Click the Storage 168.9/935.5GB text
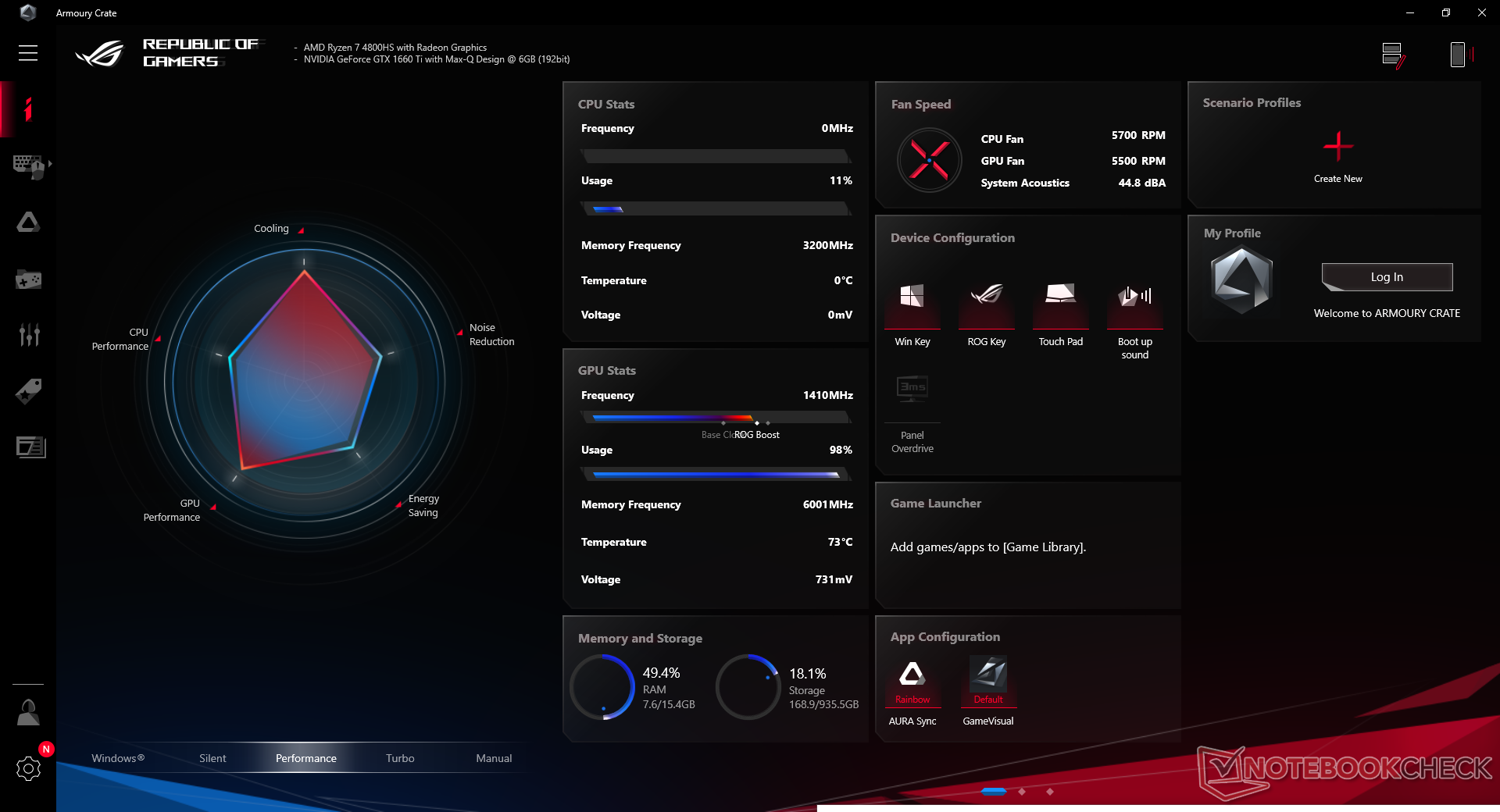This screenshot has height=812, width=1500. click(823, 704)
